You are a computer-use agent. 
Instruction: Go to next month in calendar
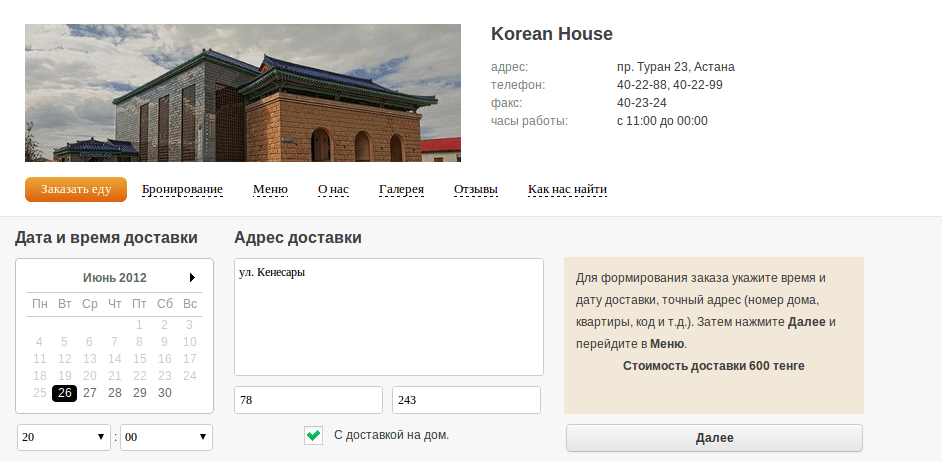pos(192,277)
